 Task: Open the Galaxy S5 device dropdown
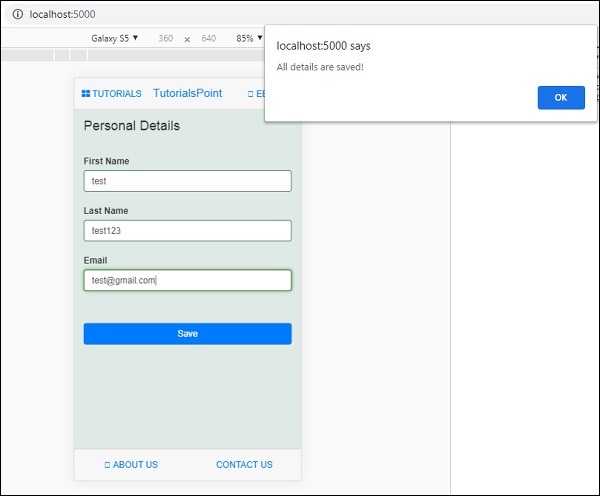[115, 38]
